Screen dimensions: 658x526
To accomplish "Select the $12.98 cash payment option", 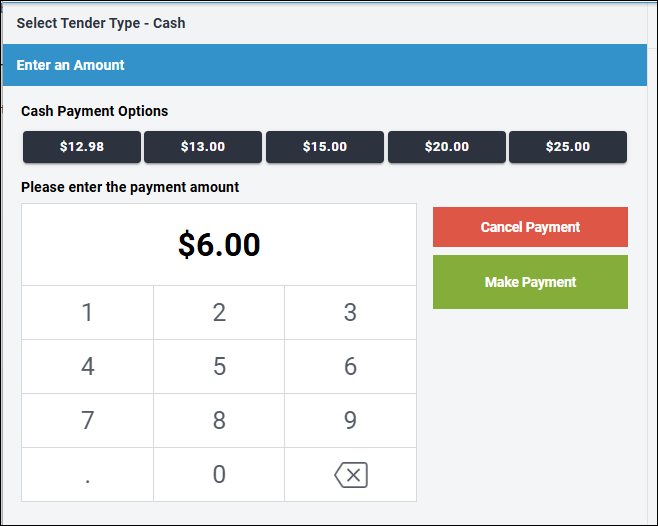I will coord(82,147).
